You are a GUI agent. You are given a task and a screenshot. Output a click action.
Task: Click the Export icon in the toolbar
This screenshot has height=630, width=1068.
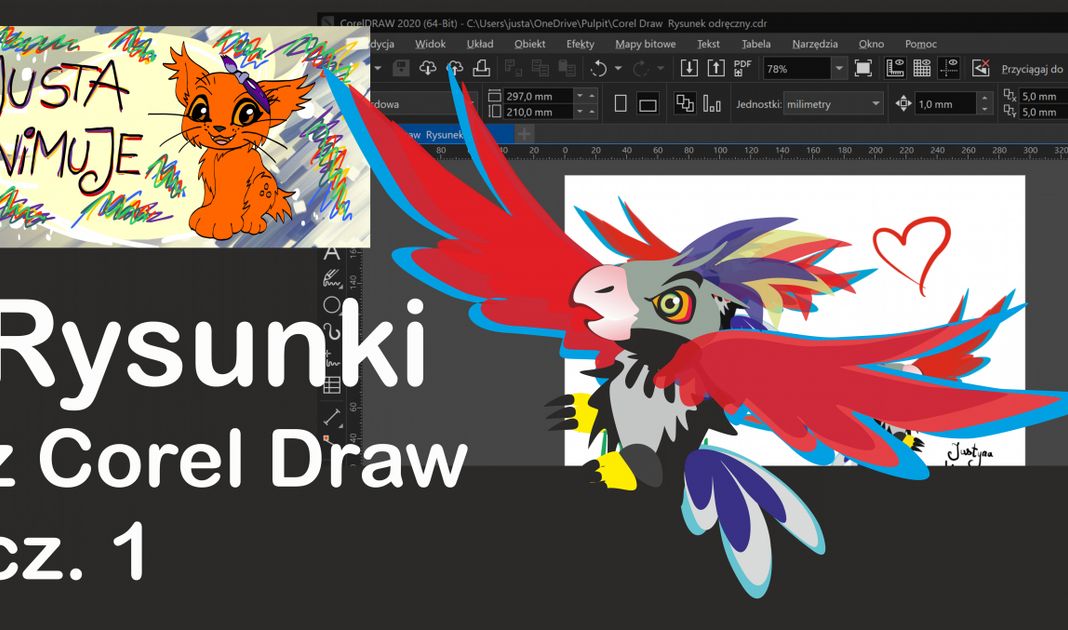[x=716, y=68]
